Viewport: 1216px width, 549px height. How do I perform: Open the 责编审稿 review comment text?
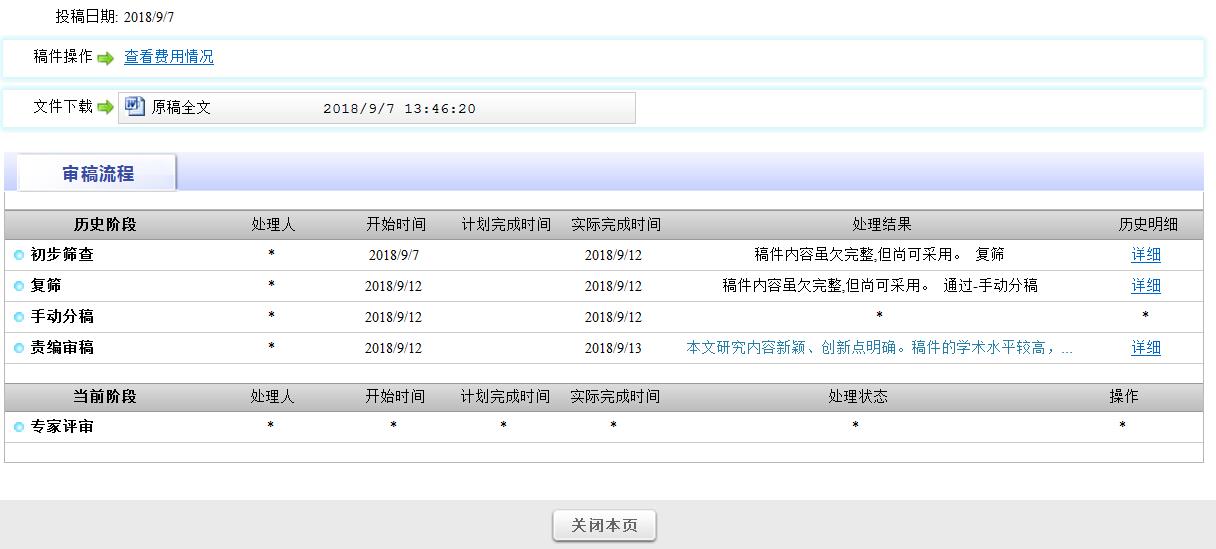tap(879, 348)
